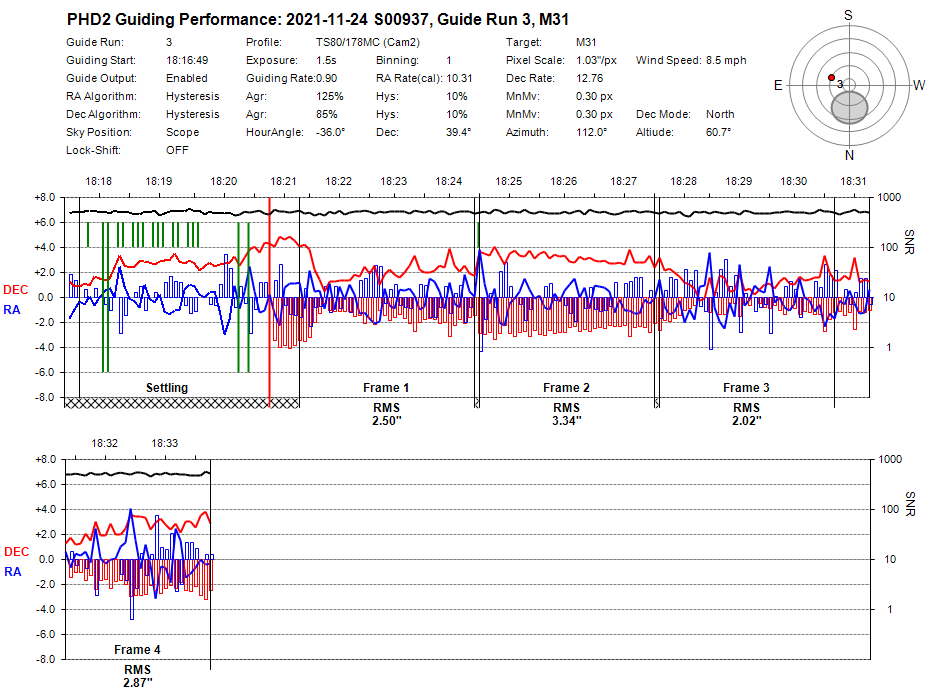
Task: Select the Guiding Rate value 0.90
Action: coord(326,79)
